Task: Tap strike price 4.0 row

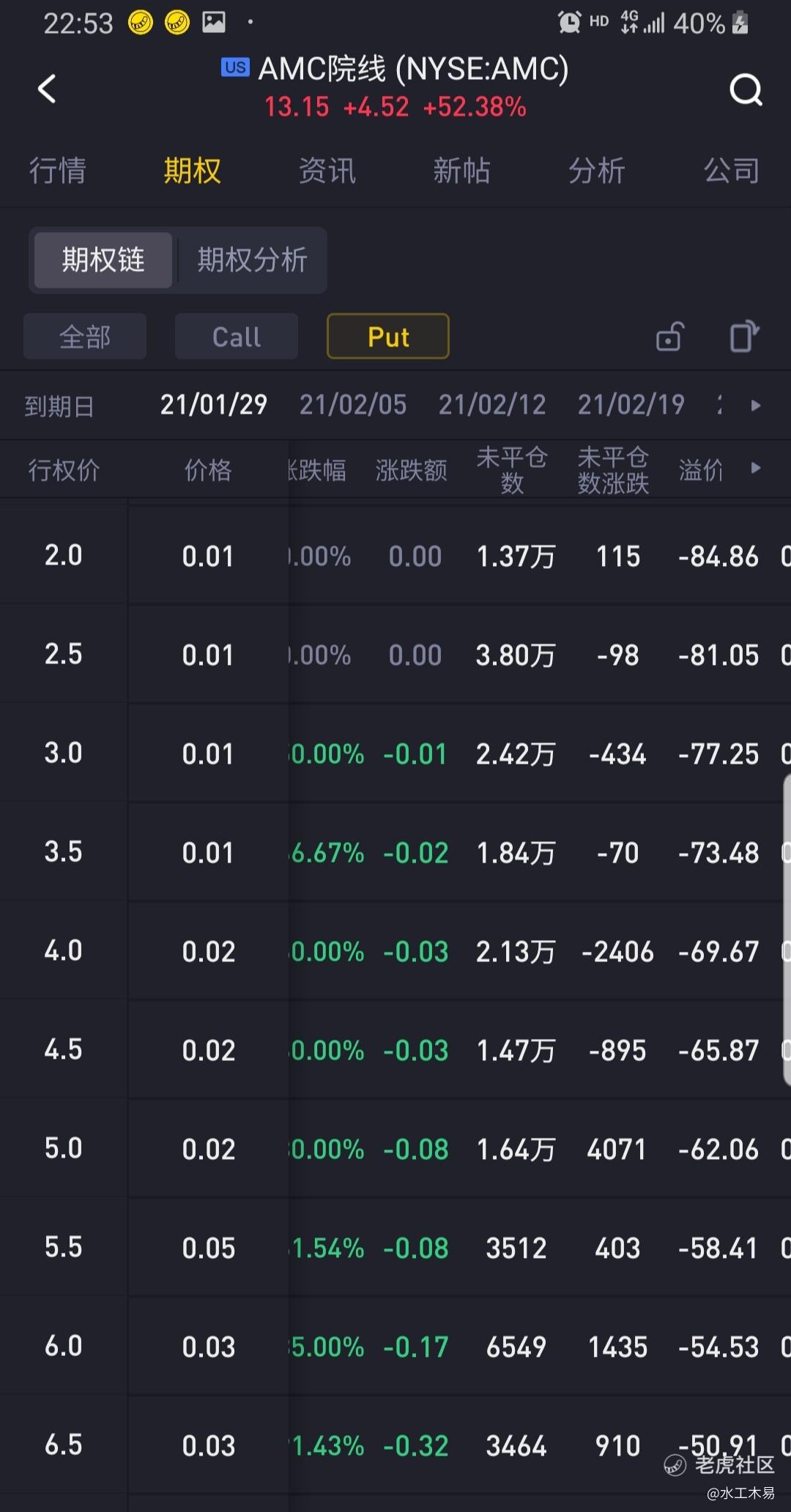Action: [395, 951]
